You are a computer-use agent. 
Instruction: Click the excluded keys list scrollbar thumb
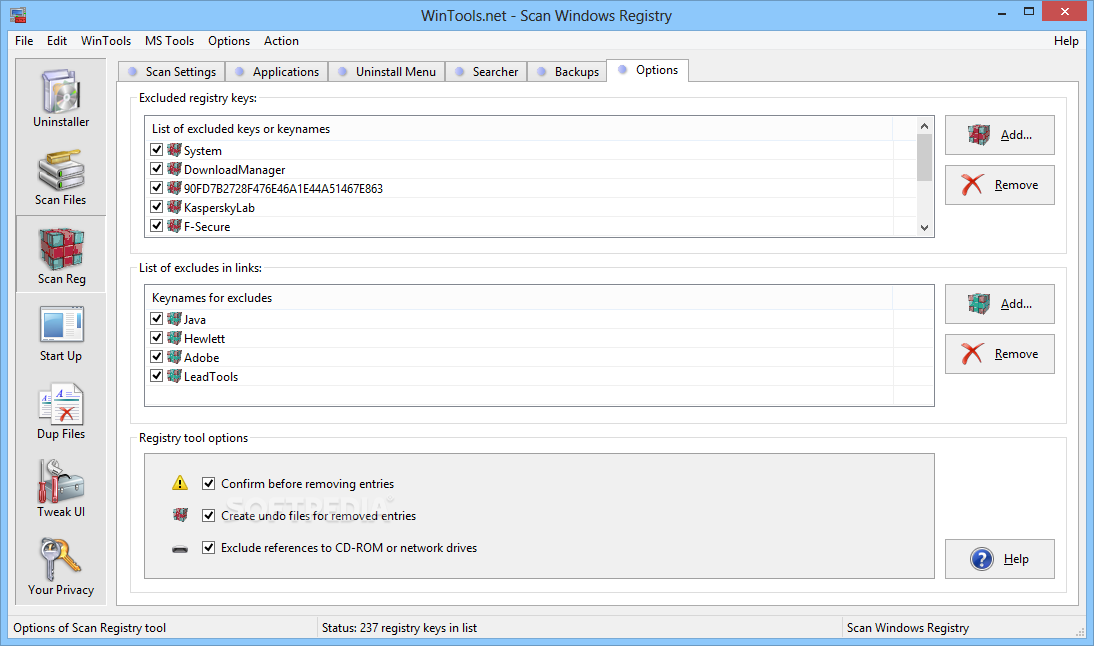(924, 158)
